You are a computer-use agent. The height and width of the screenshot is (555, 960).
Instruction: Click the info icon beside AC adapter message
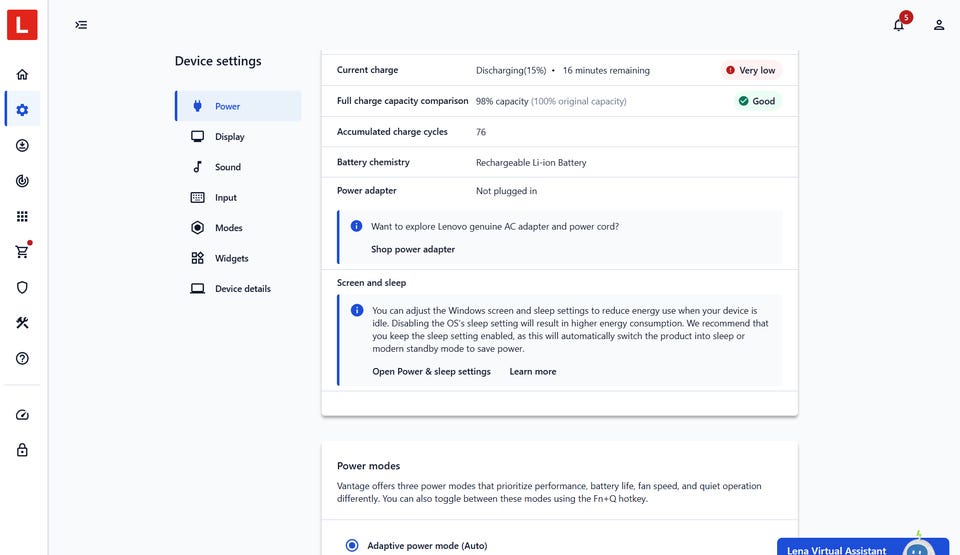click(356, 226)
